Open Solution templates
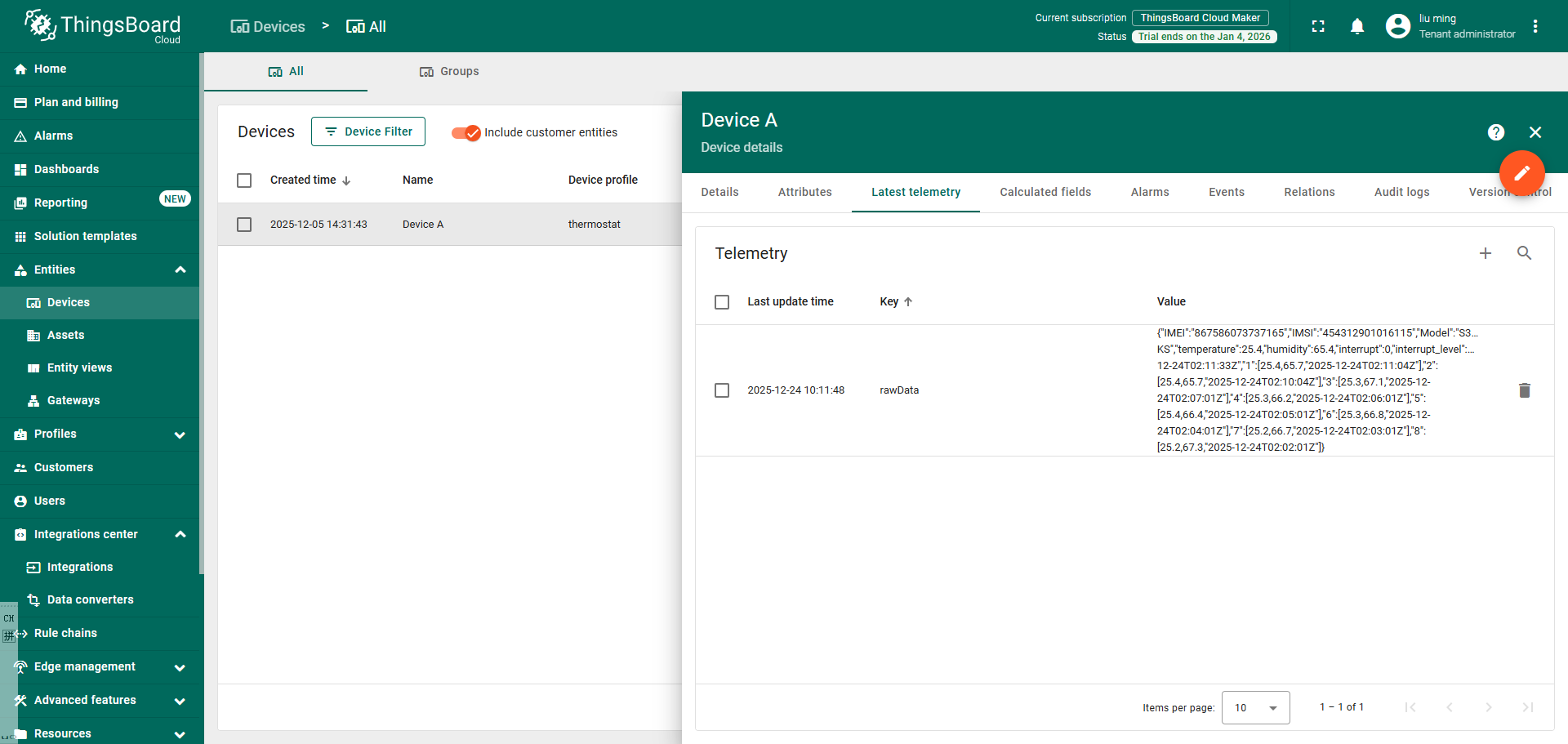Viewport: 1568px width, 744px height. (x=100, y=237)
